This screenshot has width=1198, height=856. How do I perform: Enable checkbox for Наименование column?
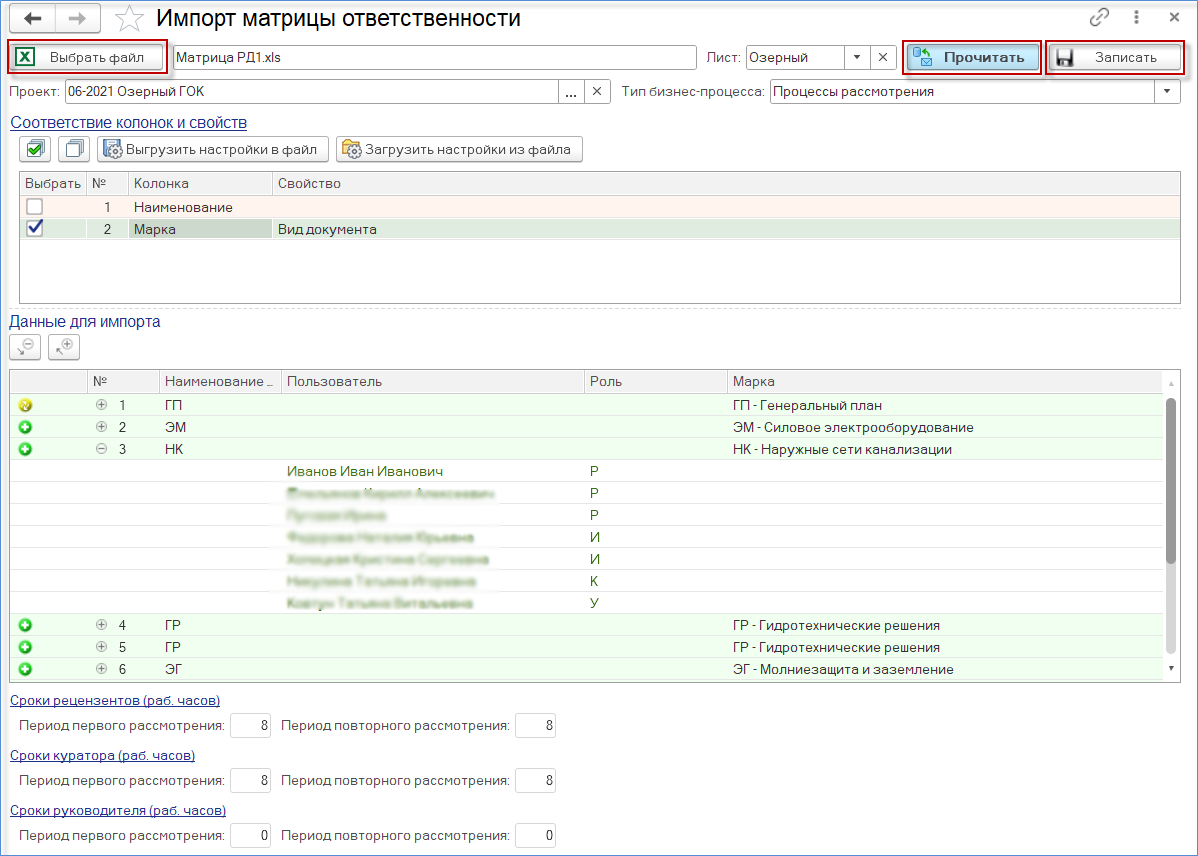pyautogui.click(x=35, y=207)
